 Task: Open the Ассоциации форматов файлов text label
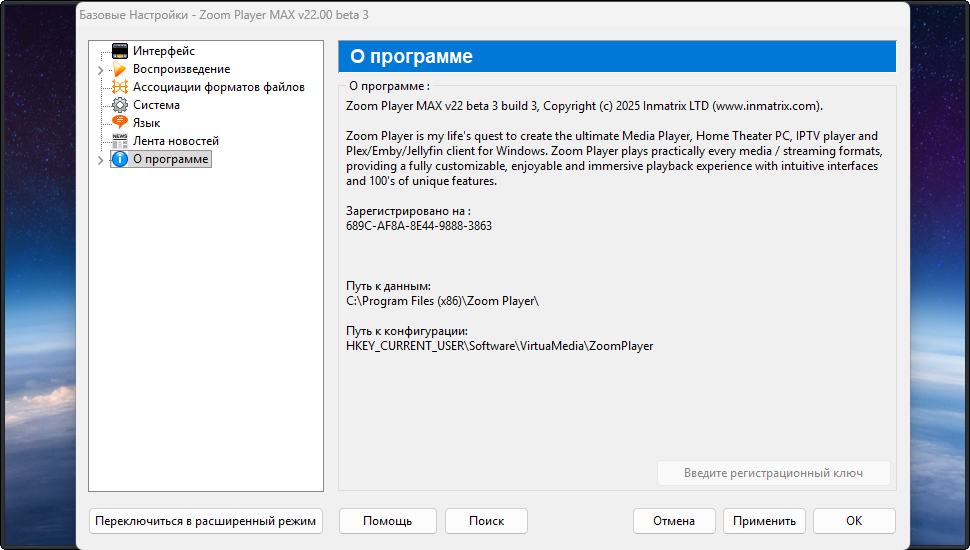point(219,87)
